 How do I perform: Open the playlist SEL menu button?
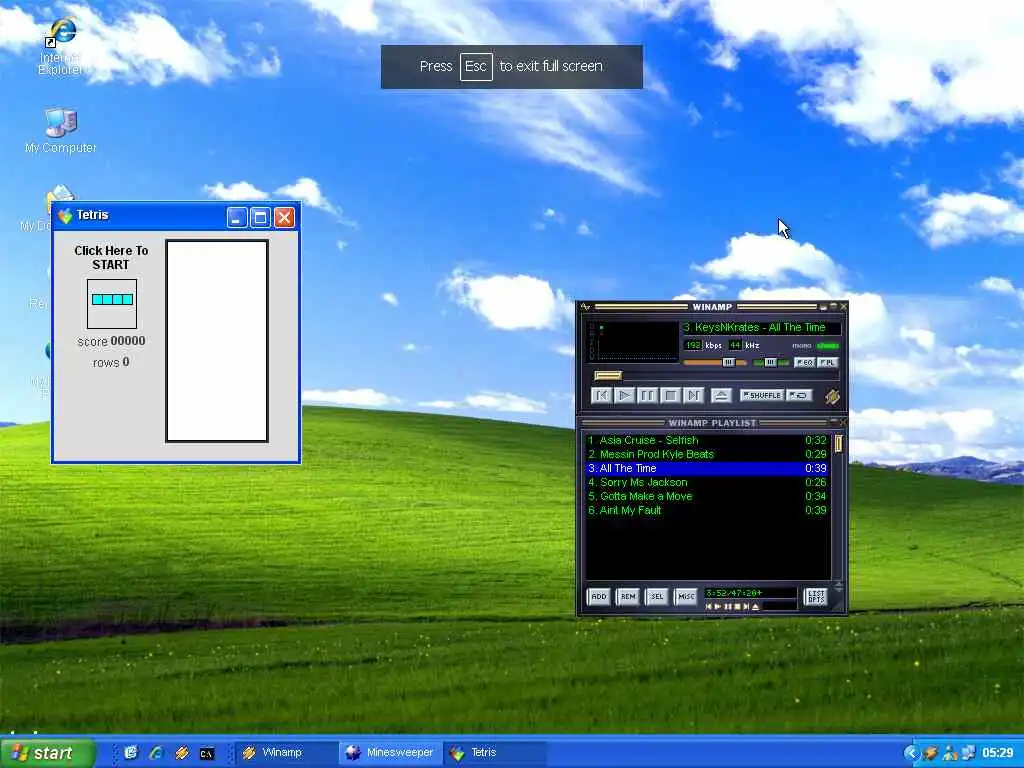pyautogui.click(x=657, y=596)
